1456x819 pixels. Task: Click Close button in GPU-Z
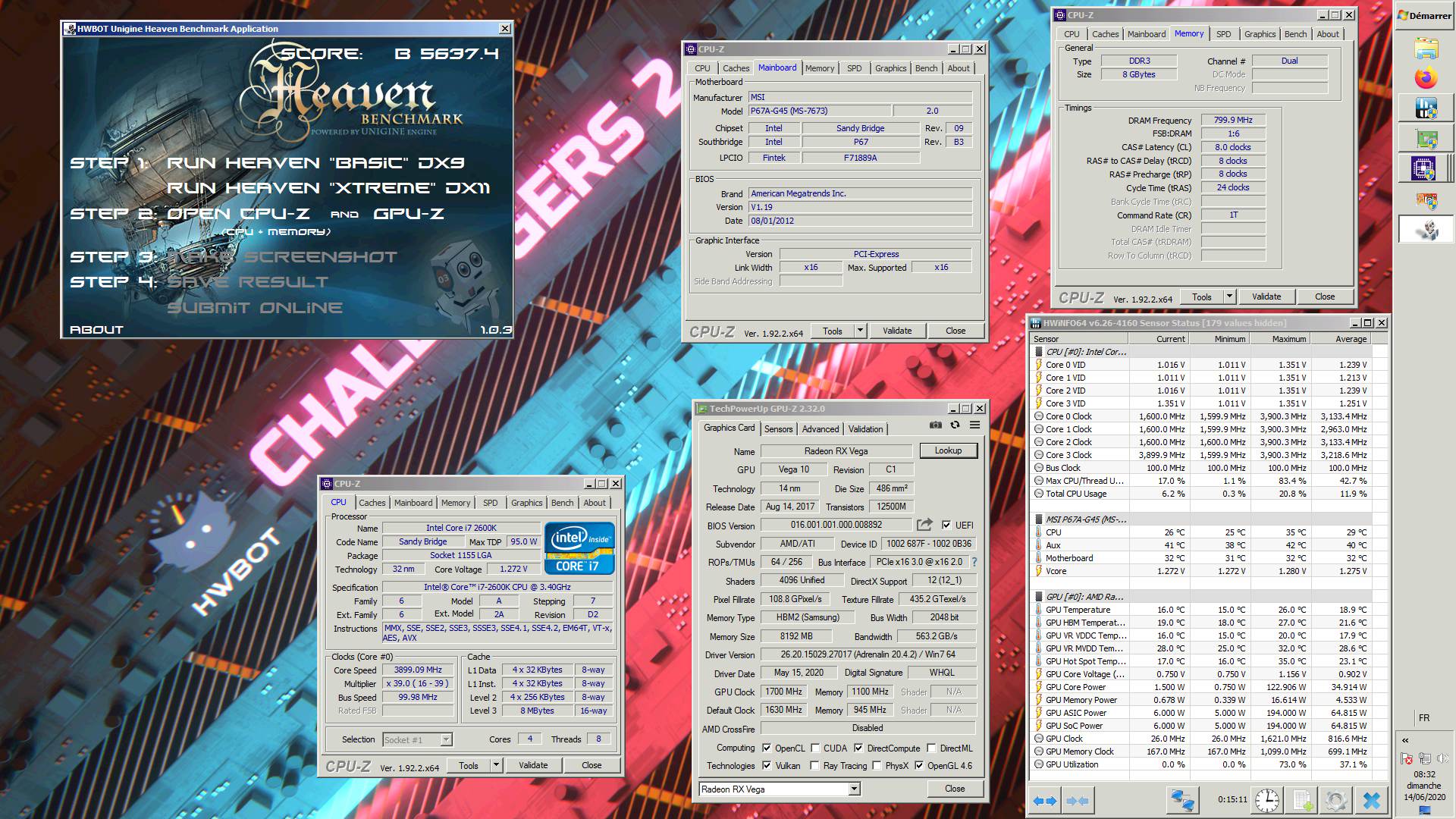click(955, 789)
